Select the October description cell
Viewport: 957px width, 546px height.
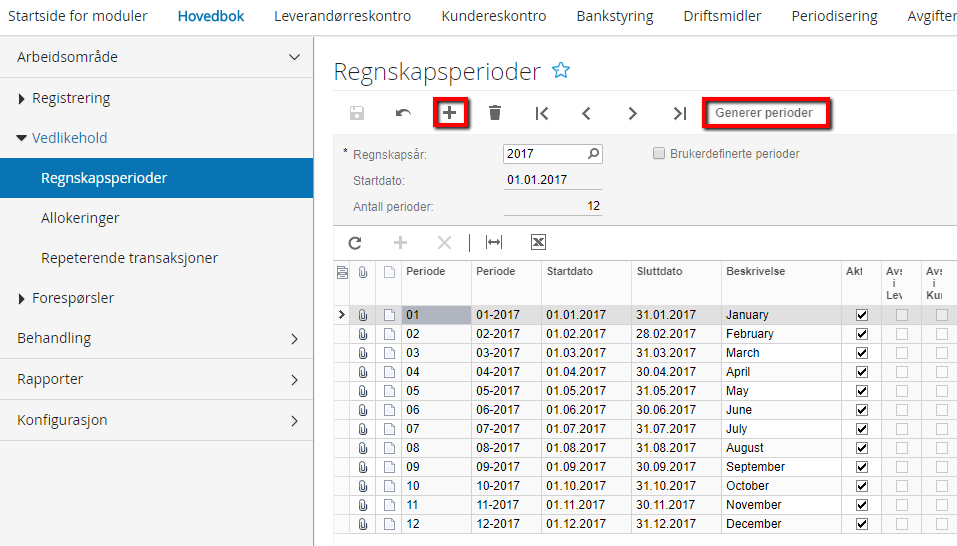tap(781, 486)
